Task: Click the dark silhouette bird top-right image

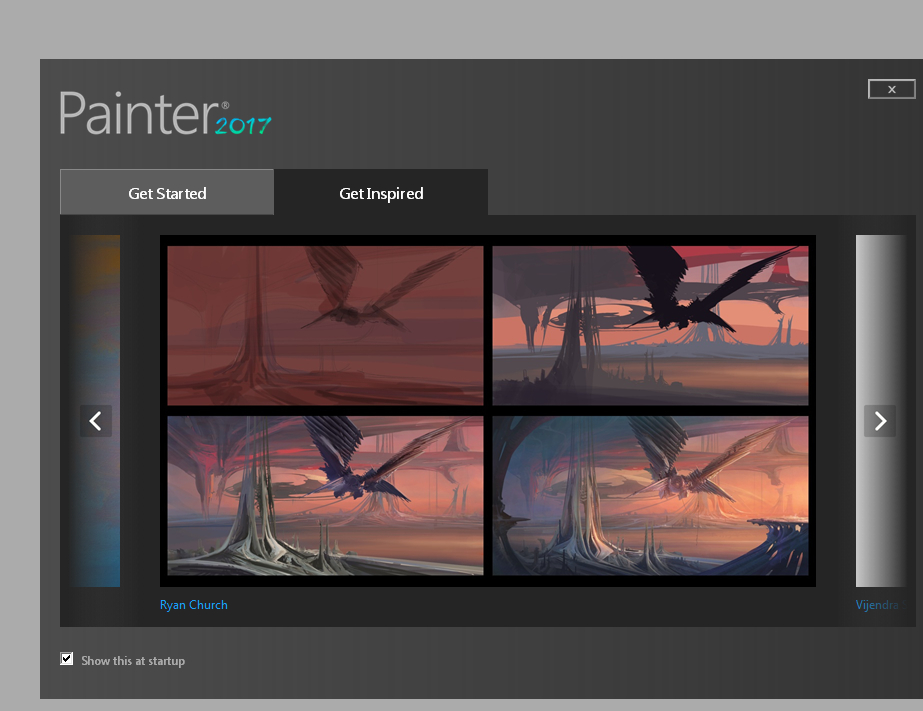Action: (650, 325)
